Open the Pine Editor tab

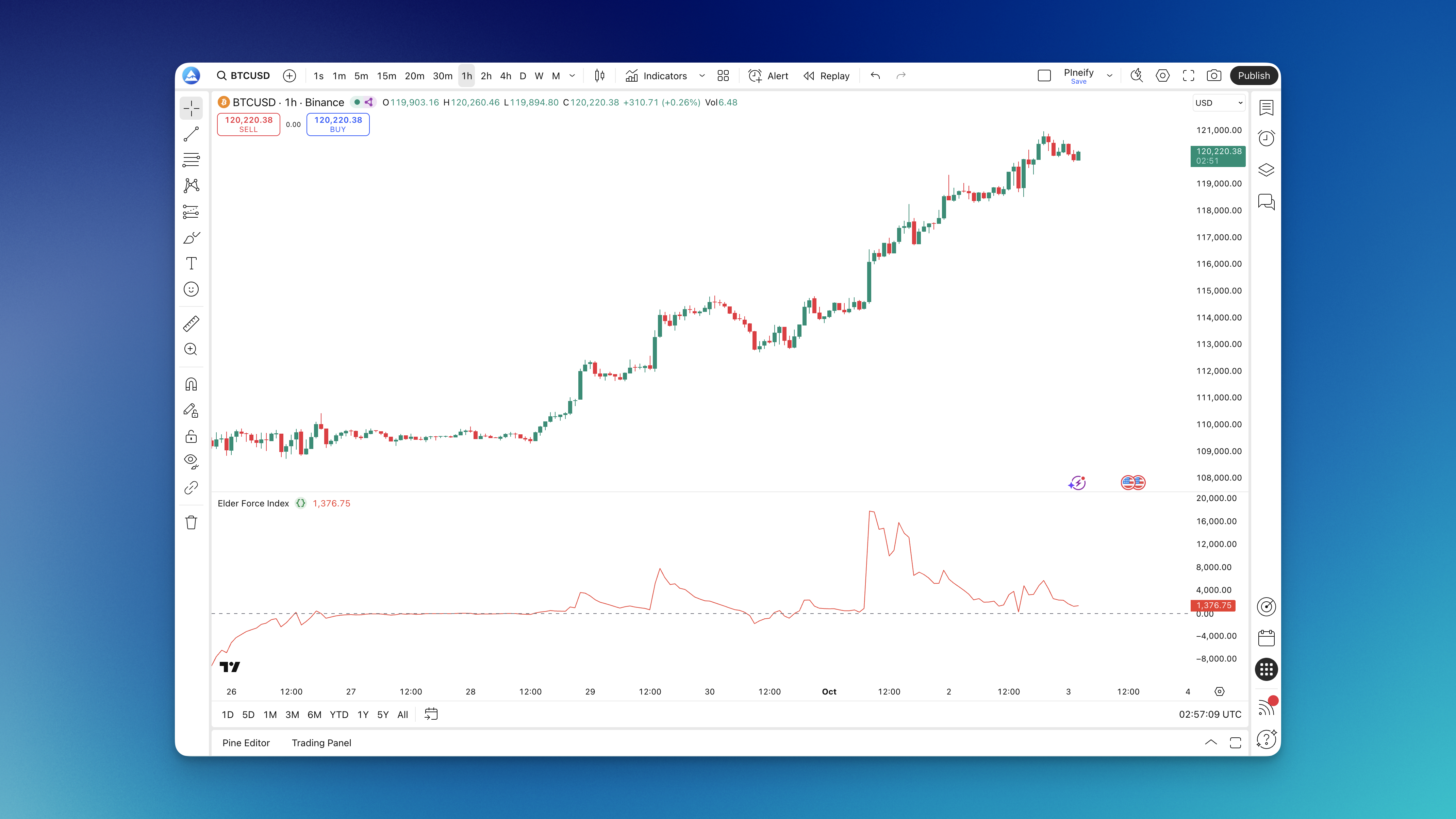[246, 743]
